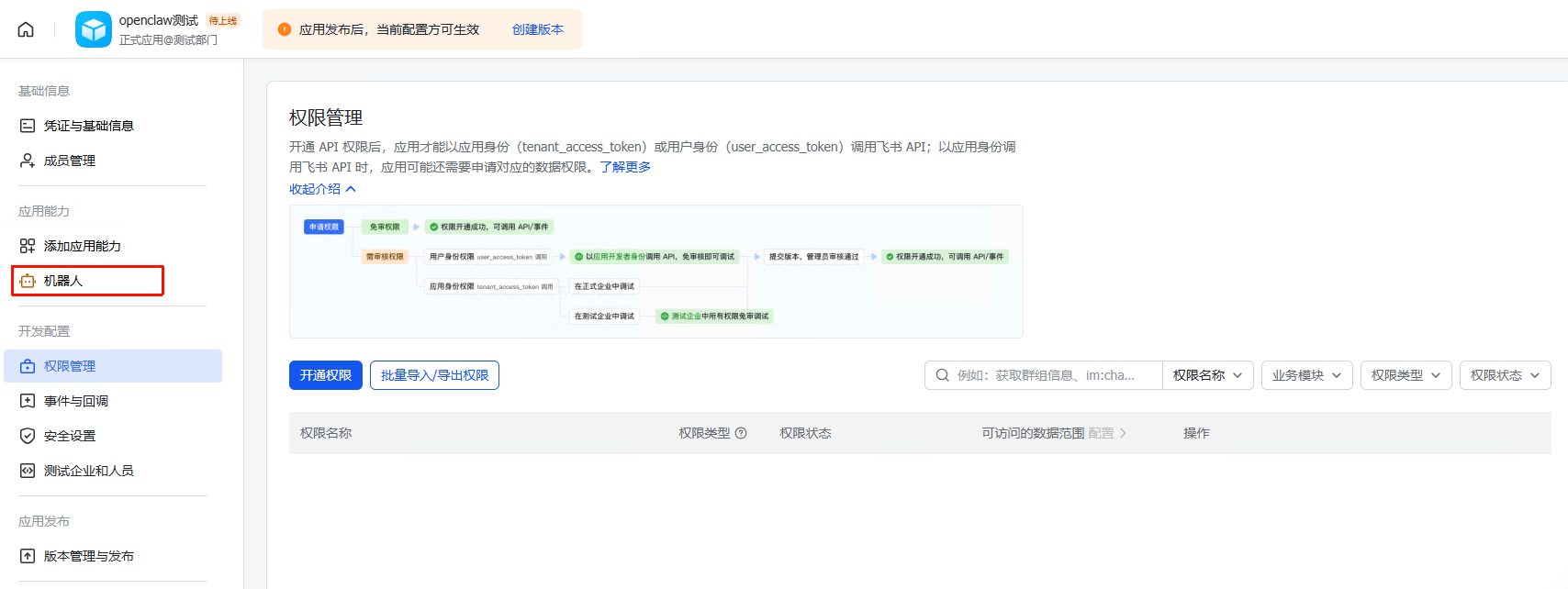
Task: Click the 创建版本 link in banner
Action: (538, 29)
